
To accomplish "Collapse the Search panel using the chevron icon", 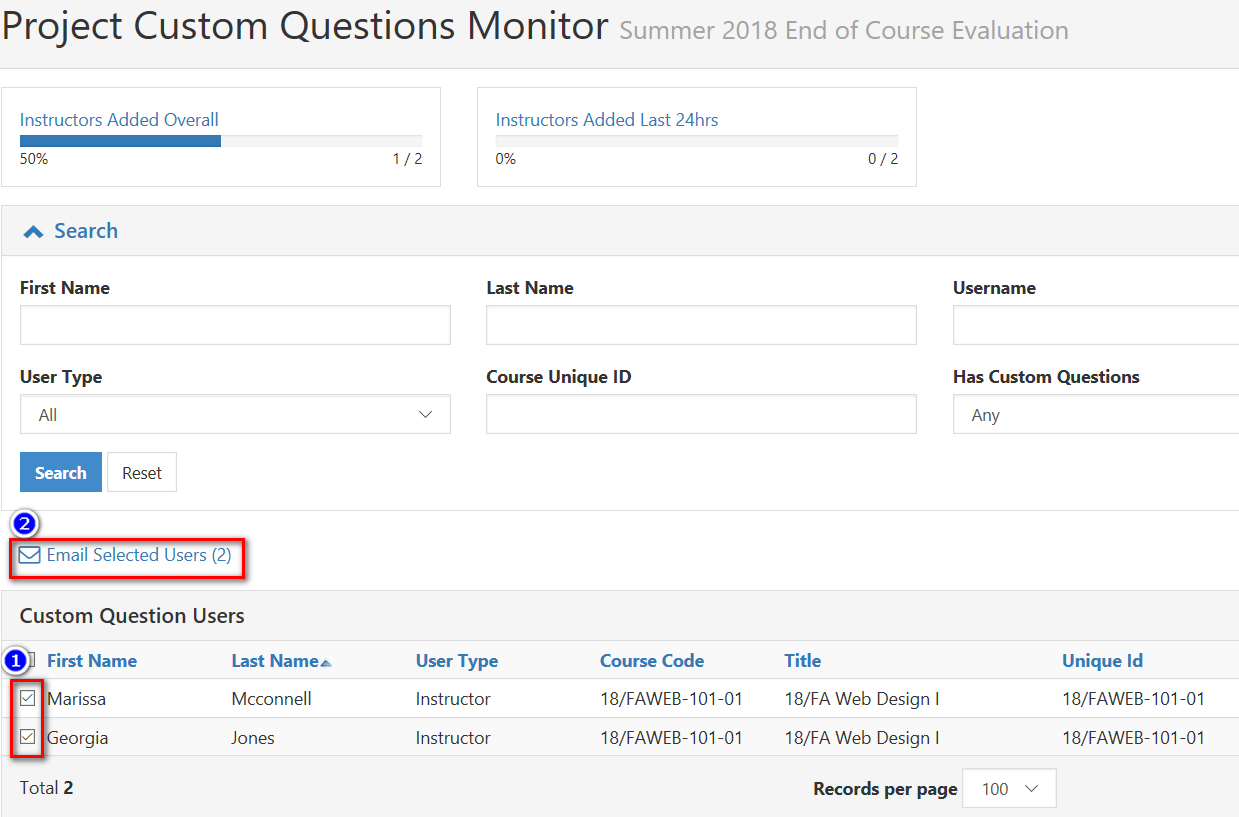I will tap(32, 229).
